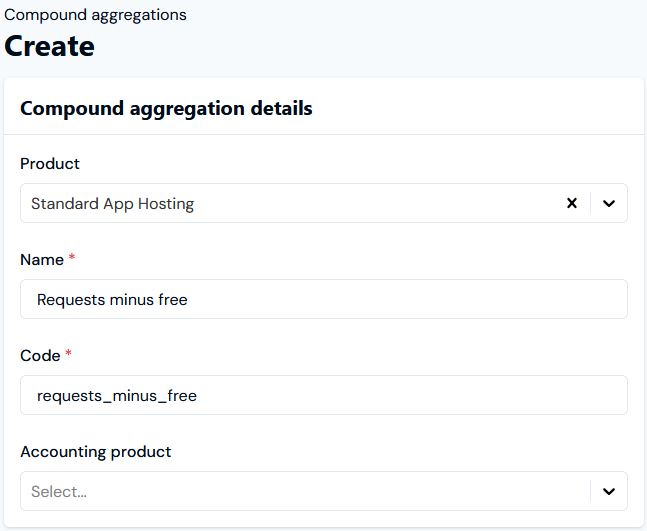Click the 'Name' field label

[x=42, y=260]
